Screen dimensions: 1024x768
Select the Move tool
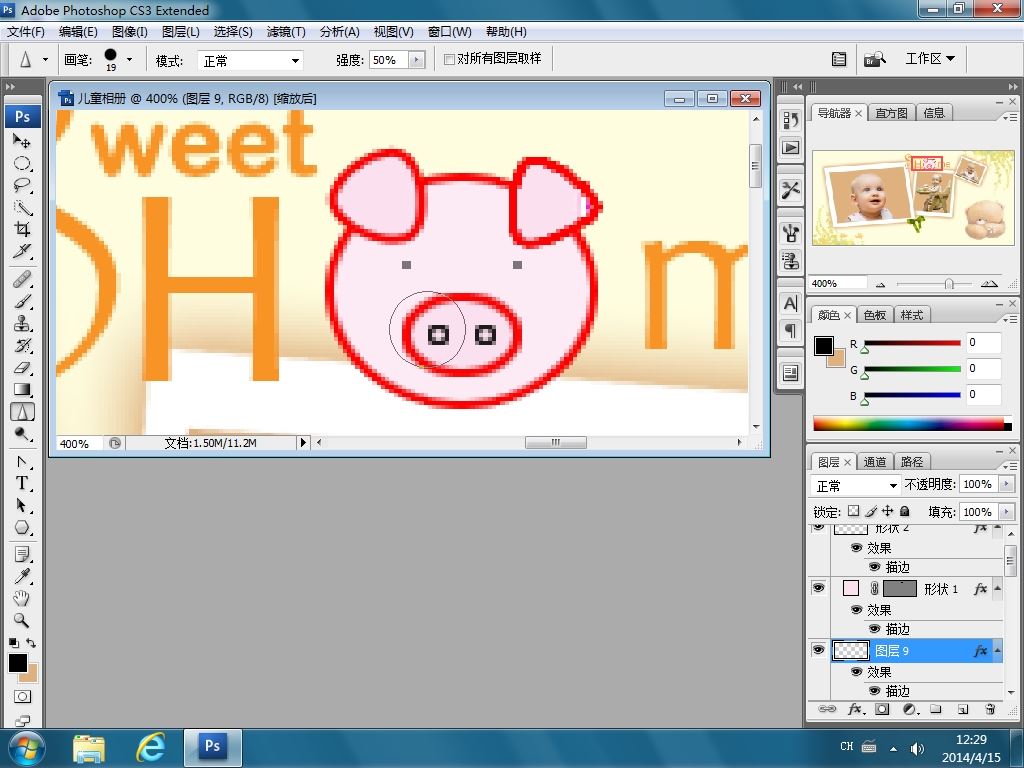tap(22, 141)
